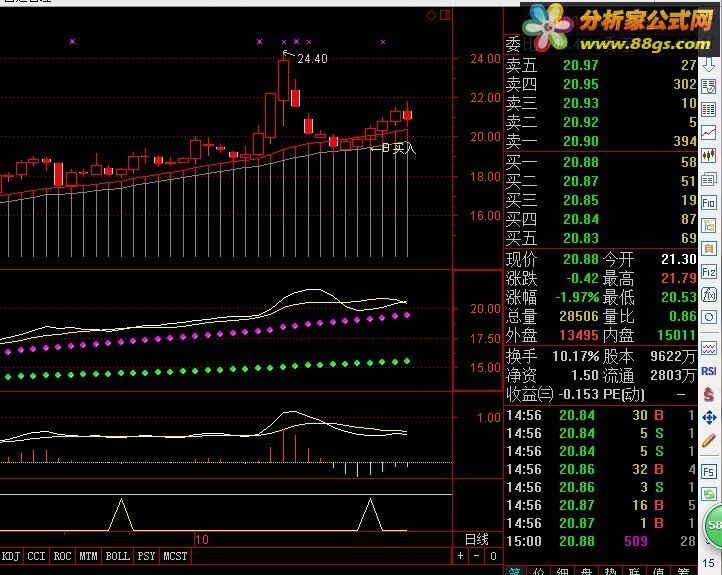Image resolution: width=722 pixels, height=575 pixels.
Task: Open the f(x) formula manager icon
Action: click(709, 294)
